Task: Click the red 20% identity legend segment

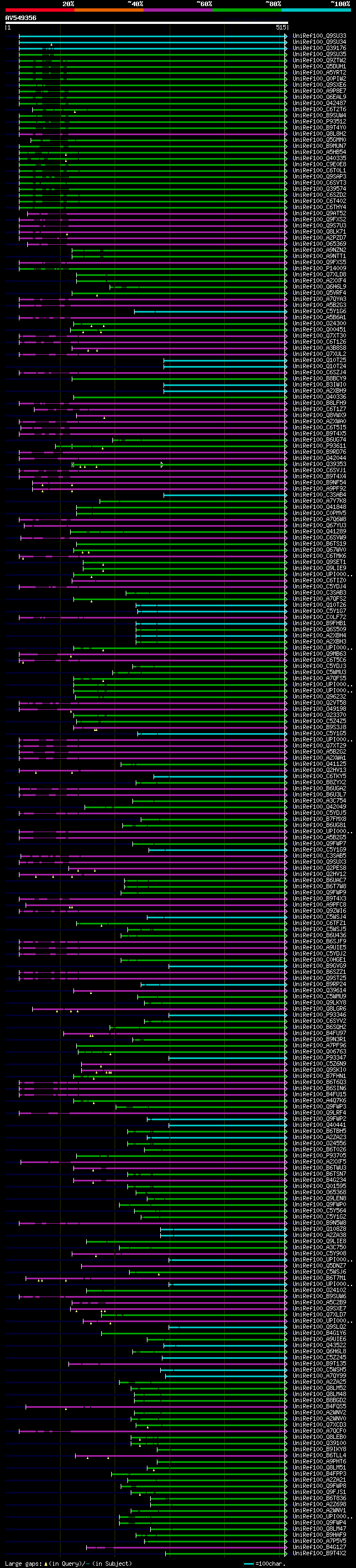Action: tap(39, 11)
